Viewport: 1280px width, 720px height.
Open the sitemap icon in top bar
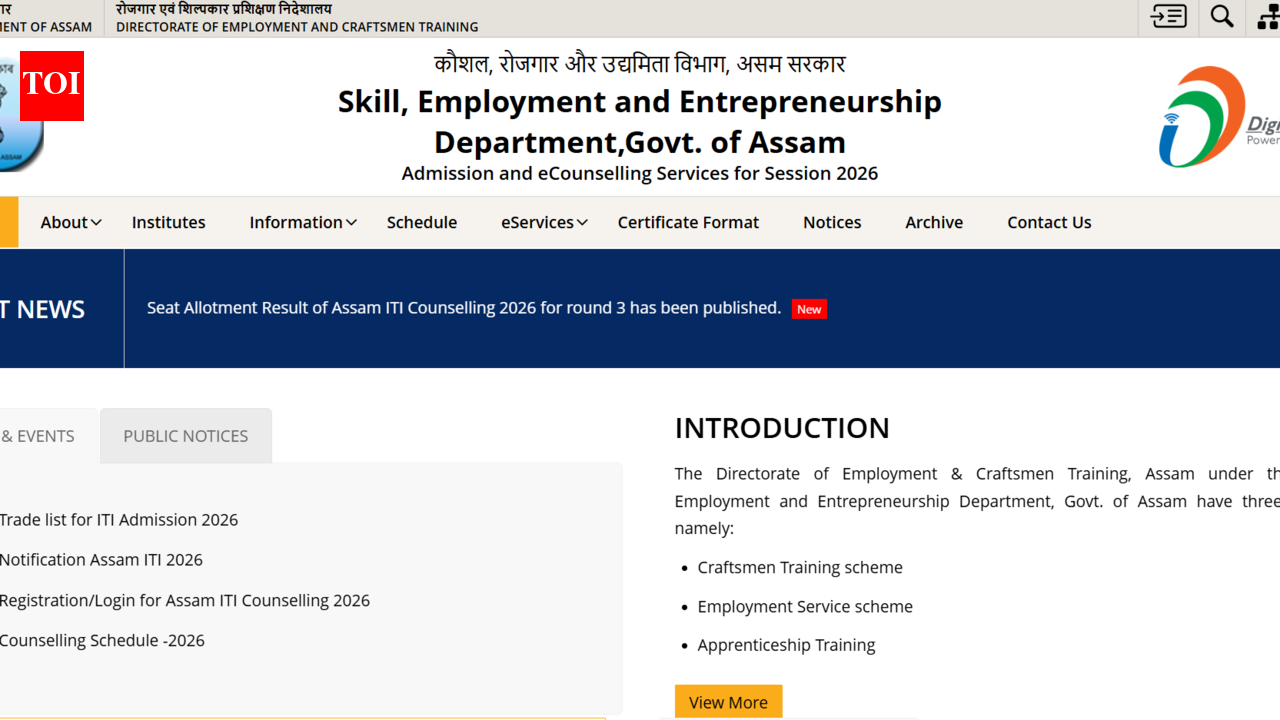coord(1268,16)
